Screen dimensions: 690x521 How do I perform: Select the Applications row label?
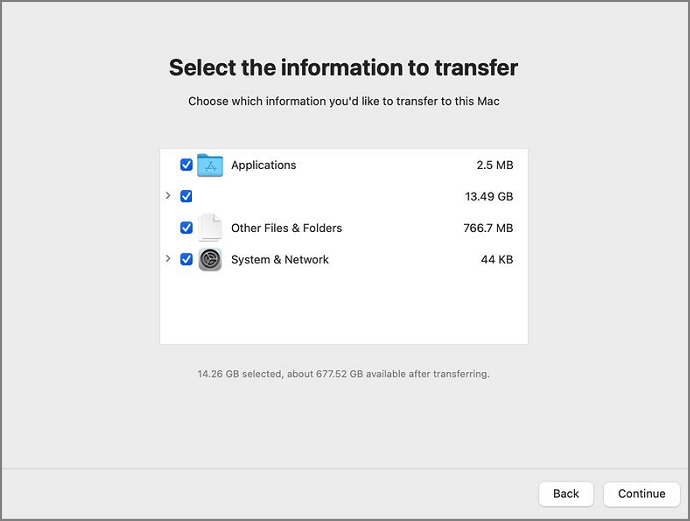[263, 165]
